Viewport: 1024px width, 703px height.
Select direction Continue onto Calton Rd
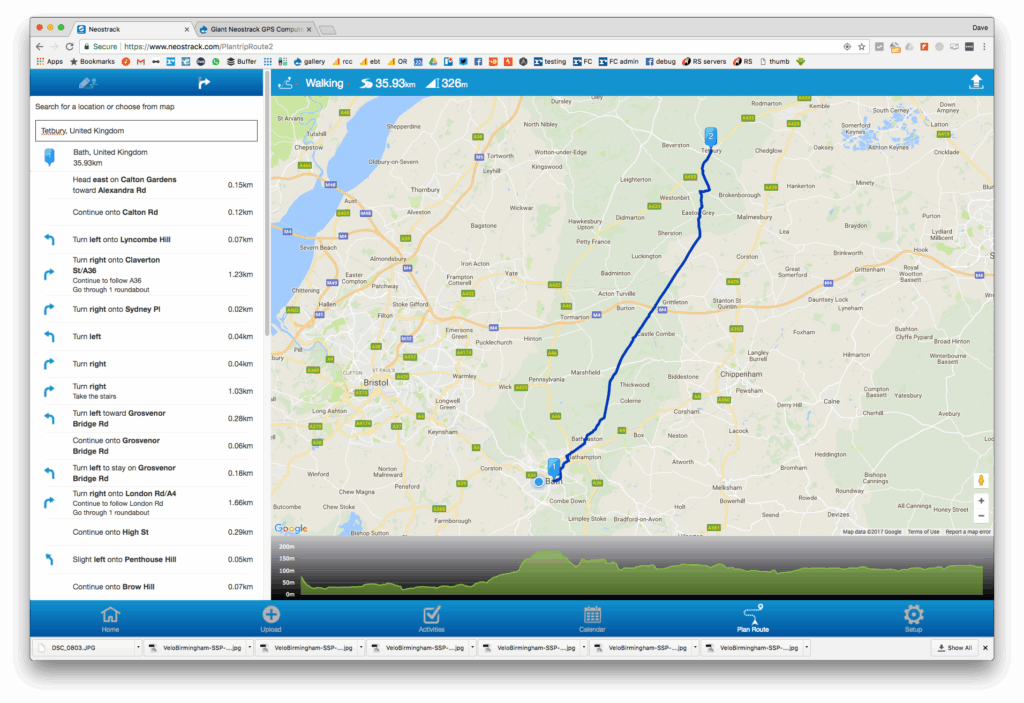tap(146, 212)
